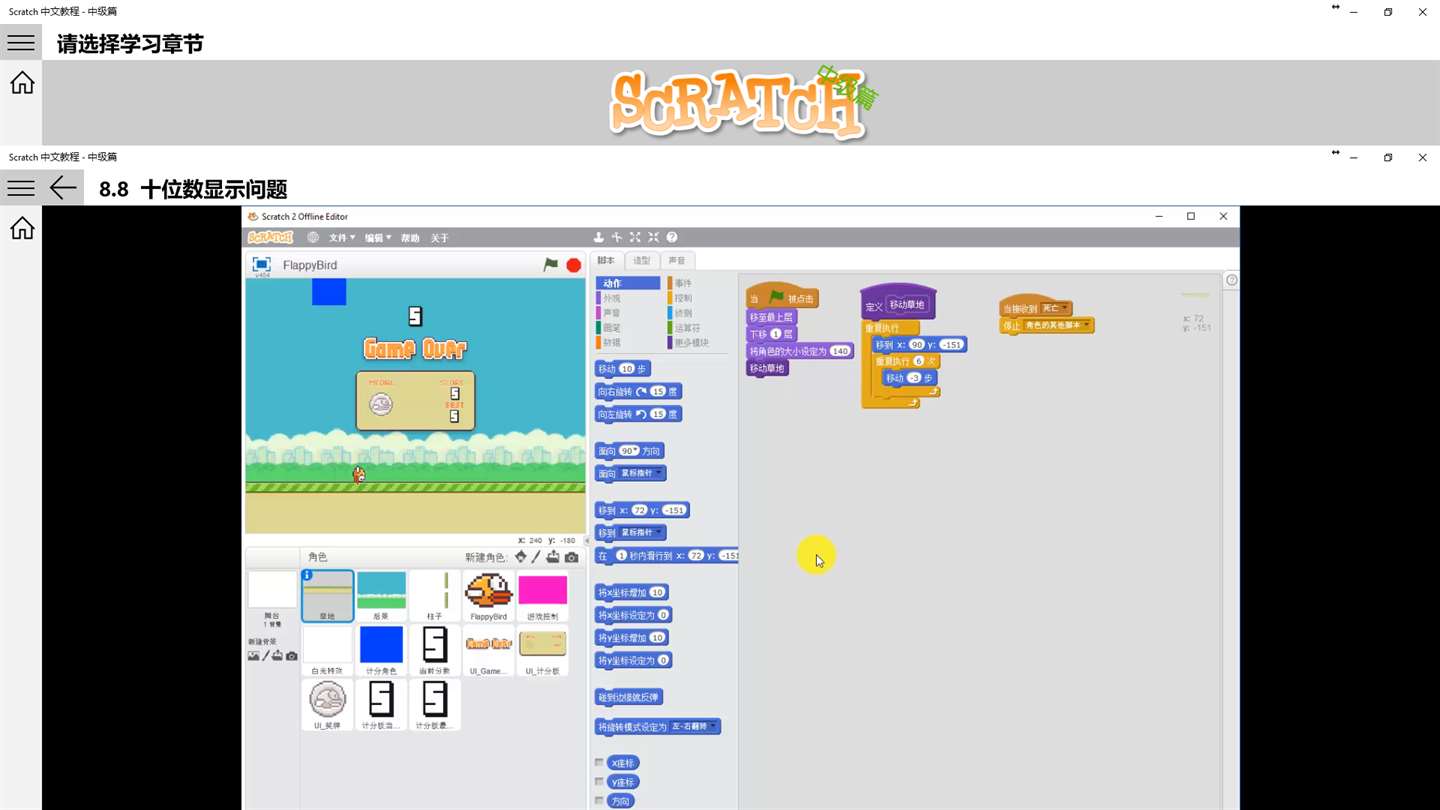Image resolution: width=1440 pixels, height=810 pixels.
Task: Click the 碰到边缘就反弹 block
Action: pyautogui.click(x=629, y=697)
